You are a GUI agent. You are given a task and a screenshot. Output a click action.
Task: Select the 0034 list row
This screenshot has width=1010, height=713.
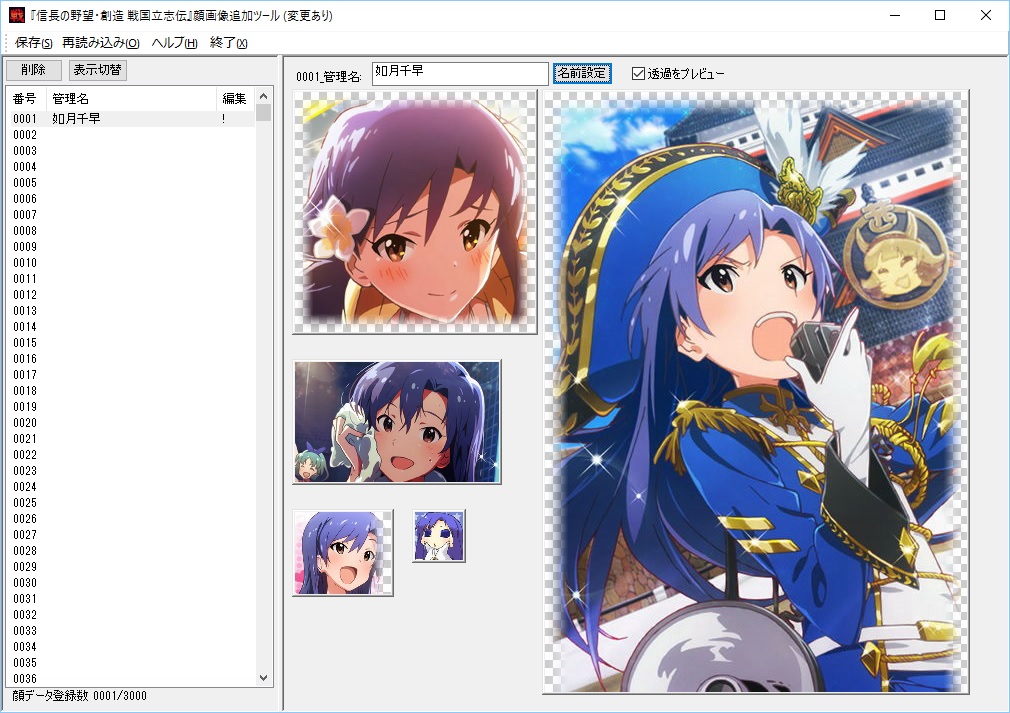pyautogui.click(x=131, y=647)
